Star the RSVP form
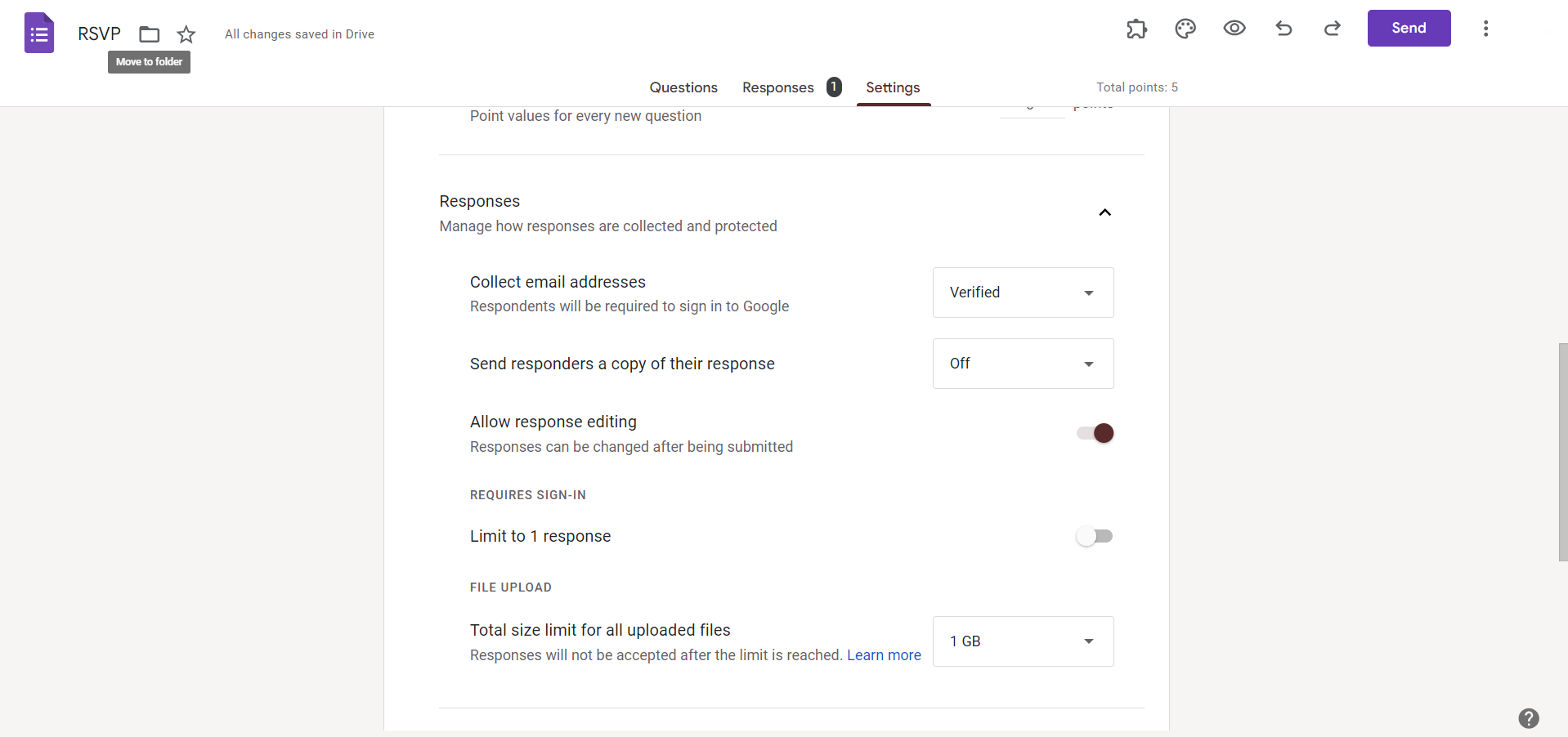This screenshot has height=737, width=1568. (x=186, y=34)
